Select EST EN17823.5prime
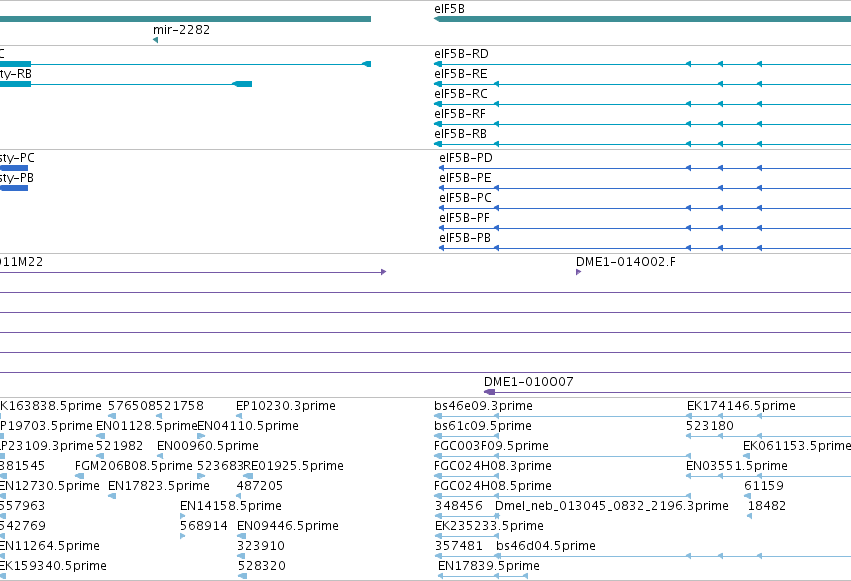The image size is (851, 581). [158, 486]
